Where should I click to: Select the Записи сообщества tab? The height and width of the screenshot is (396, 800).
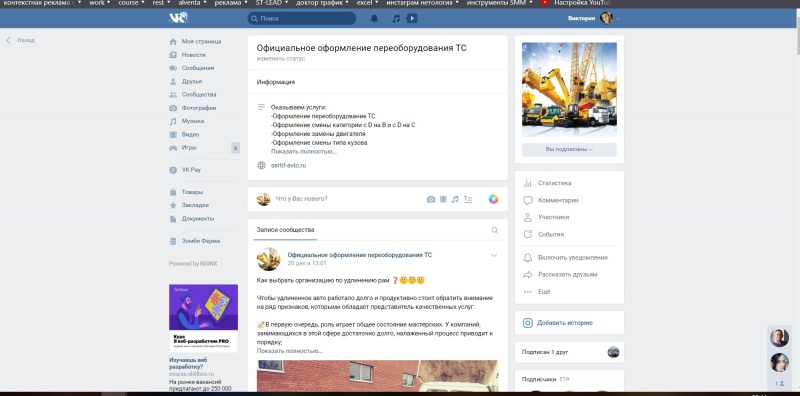[285, 230]
